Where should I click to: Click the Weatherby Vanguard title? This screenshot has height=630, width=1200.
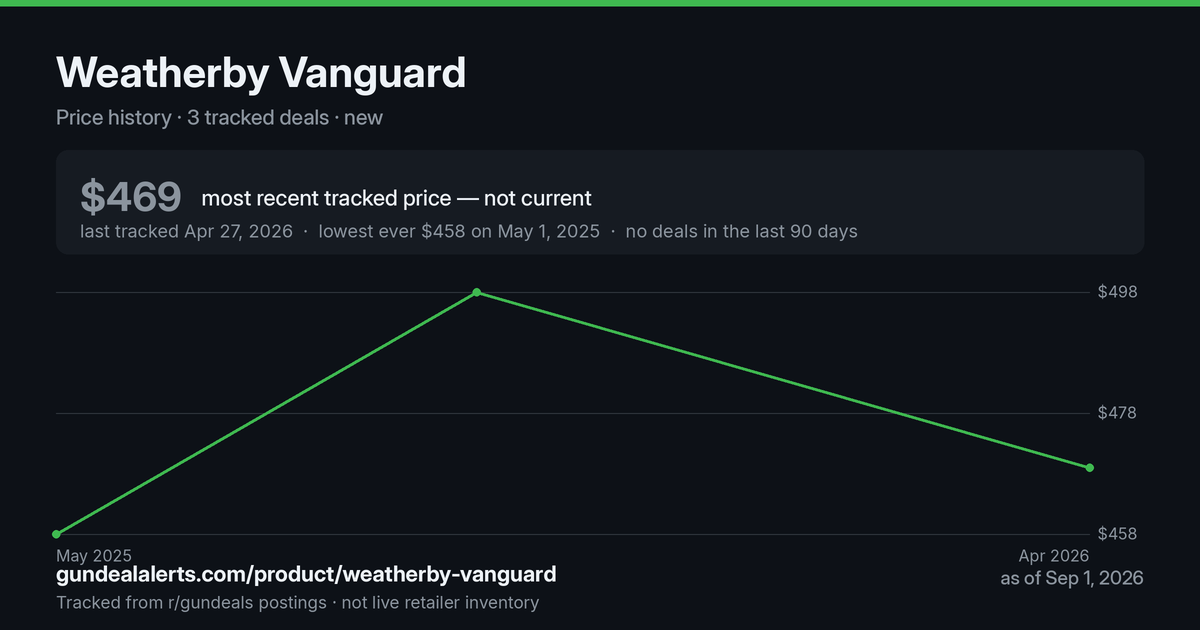[261, 73]
